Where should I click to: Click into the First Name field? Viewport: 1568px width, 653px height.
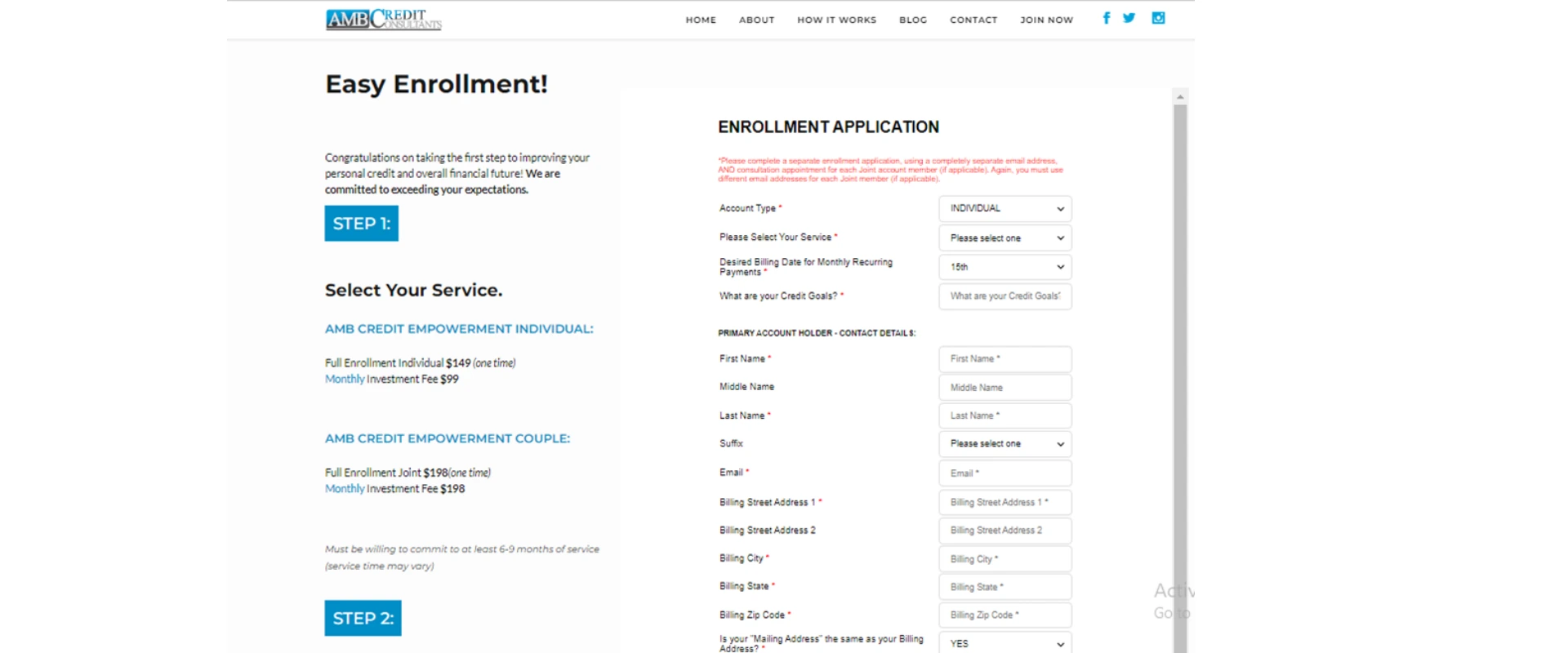pyautogui.click(x=1005, y=359)
